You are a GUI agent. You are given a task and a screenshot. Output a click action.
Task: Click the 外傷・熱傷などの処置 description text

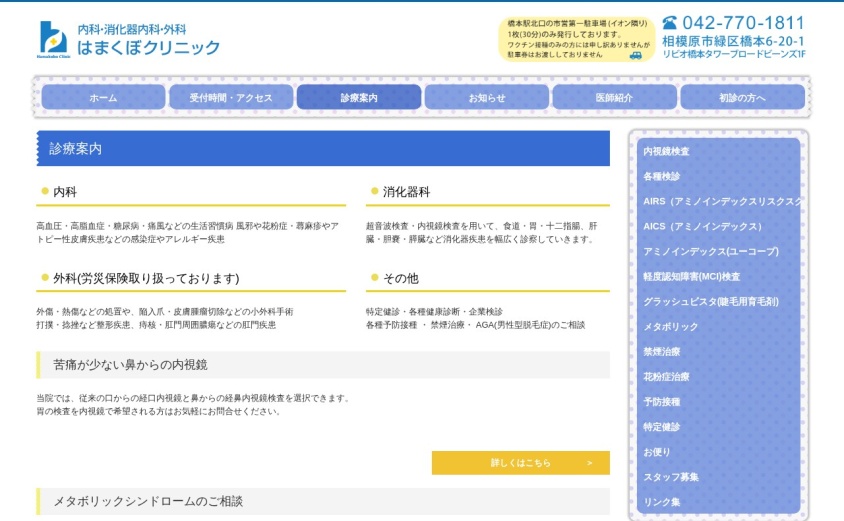[x=165, y=318]
